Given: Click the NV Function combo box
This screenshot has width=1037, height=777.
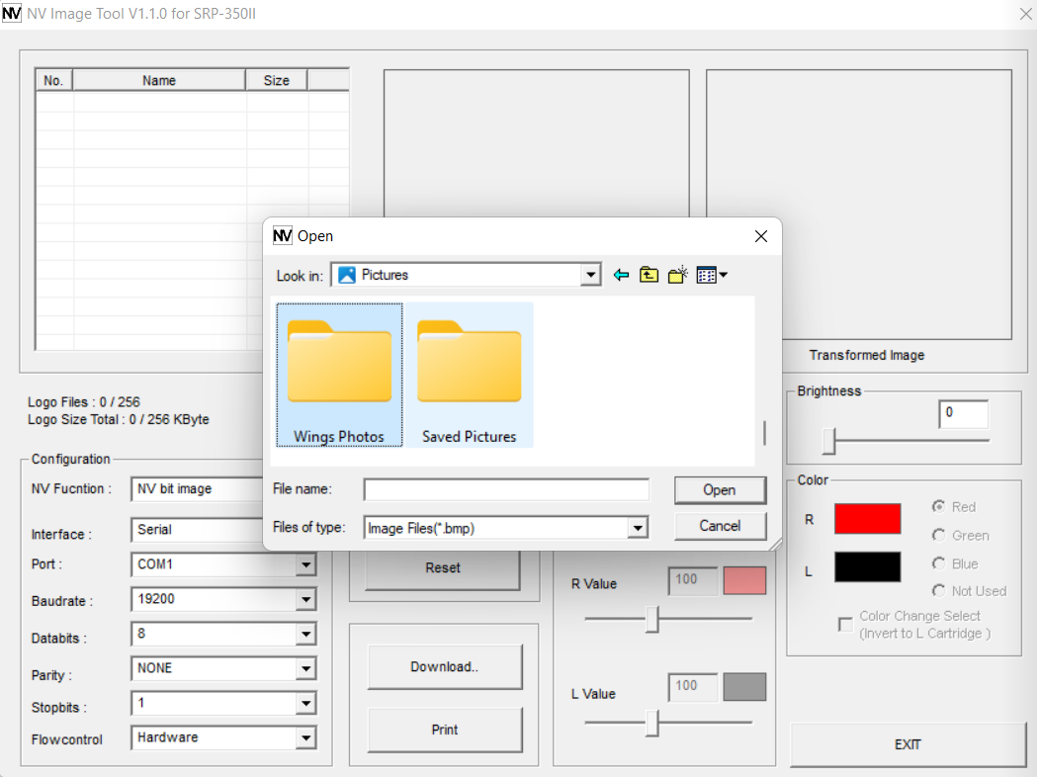Looking at the screenshot, I should (x=197, y=489).
